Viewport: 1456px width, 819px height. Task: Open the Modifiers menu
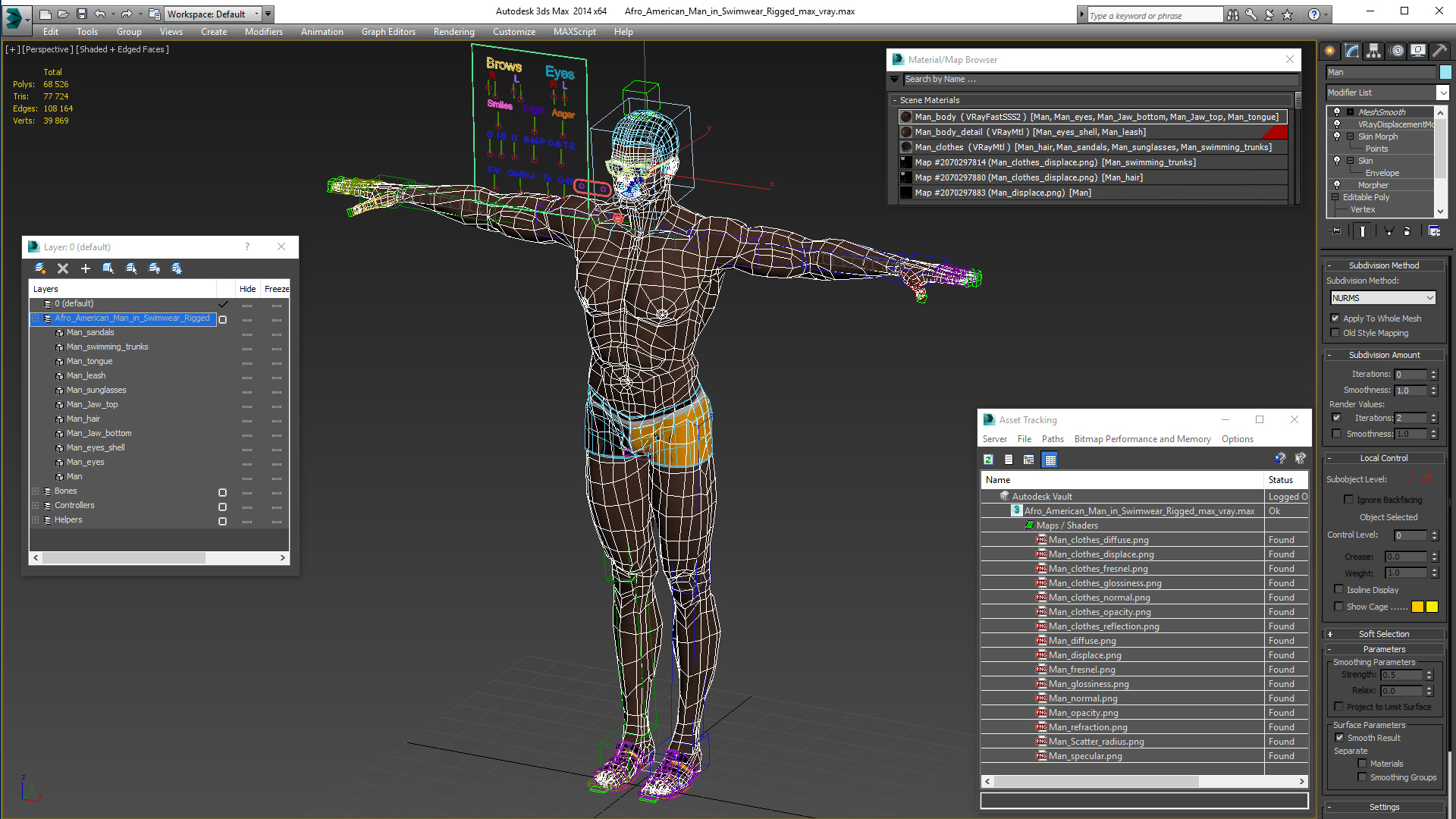click(x=263, y=32)
